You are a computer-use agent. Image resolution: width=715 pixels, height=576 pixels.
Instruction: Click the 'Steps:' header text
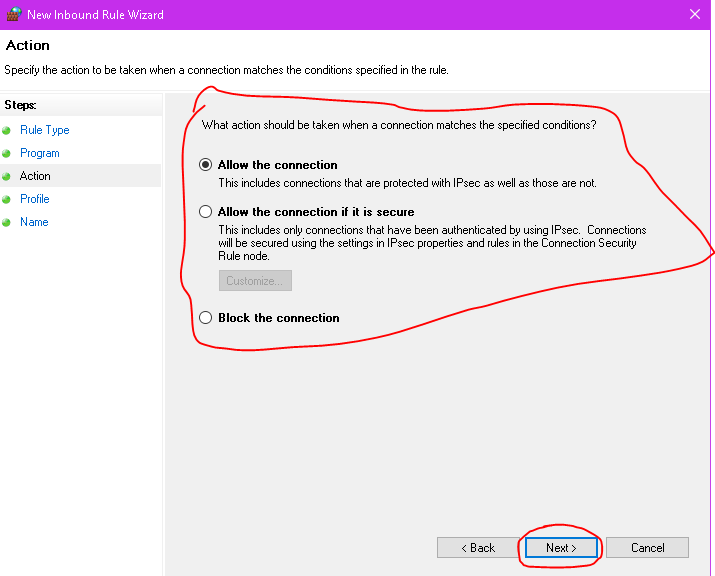[x=21, y=105]
